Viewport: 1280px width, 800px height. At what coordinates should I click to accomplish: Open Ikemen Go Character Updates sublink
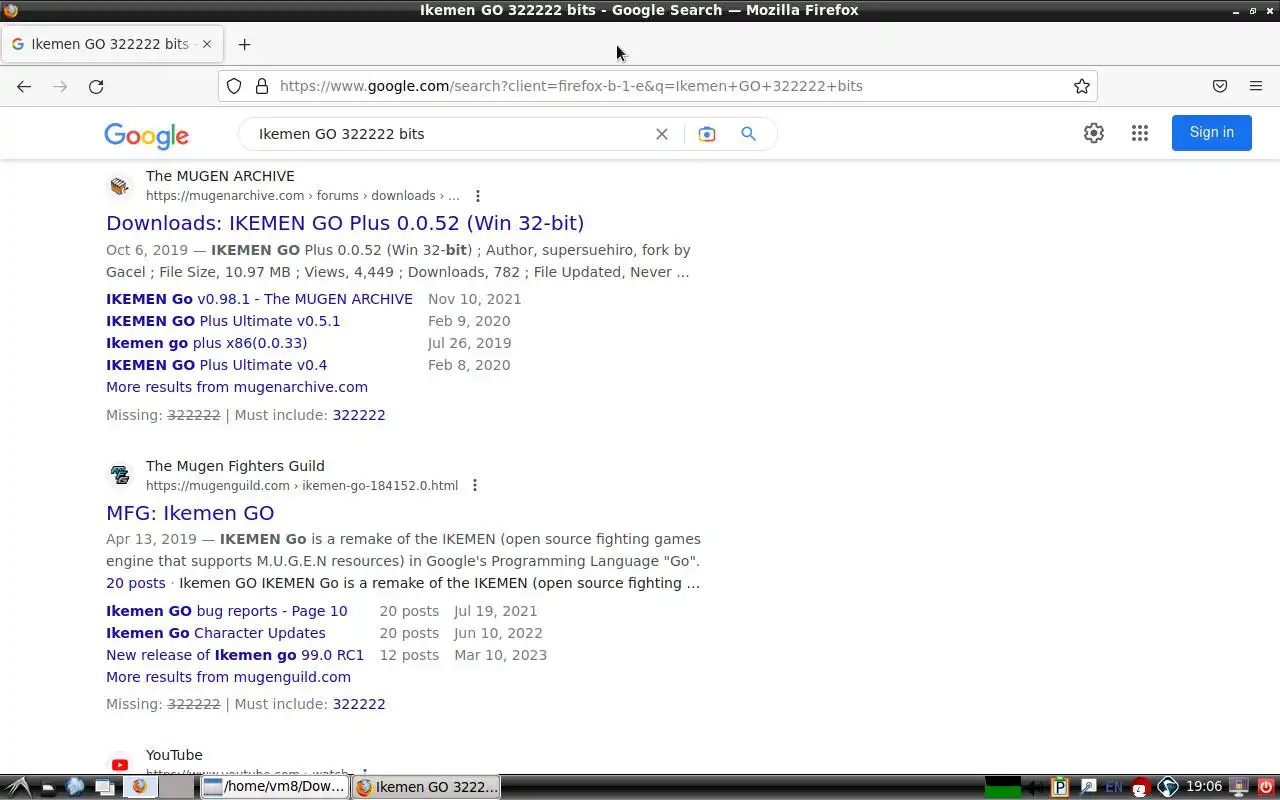click(216, 633)
